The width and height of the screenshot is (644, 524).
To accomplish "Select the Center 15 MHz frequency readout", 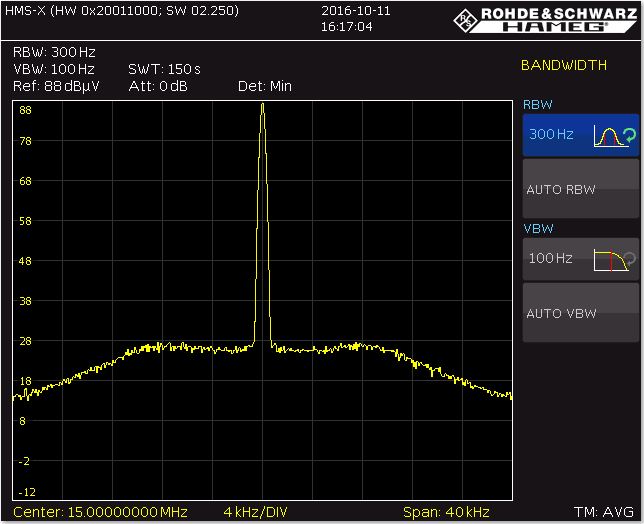I will point(101,512).
